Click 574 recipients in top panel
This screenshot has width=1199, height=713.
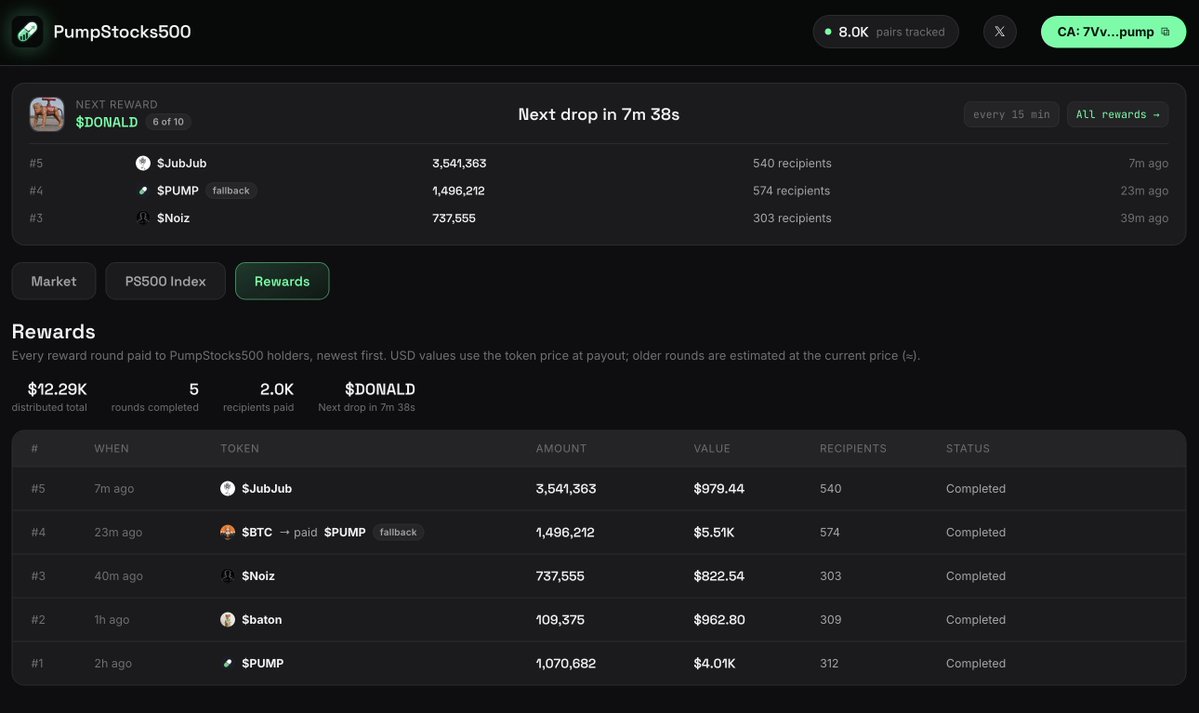click(x=791, y=190)
